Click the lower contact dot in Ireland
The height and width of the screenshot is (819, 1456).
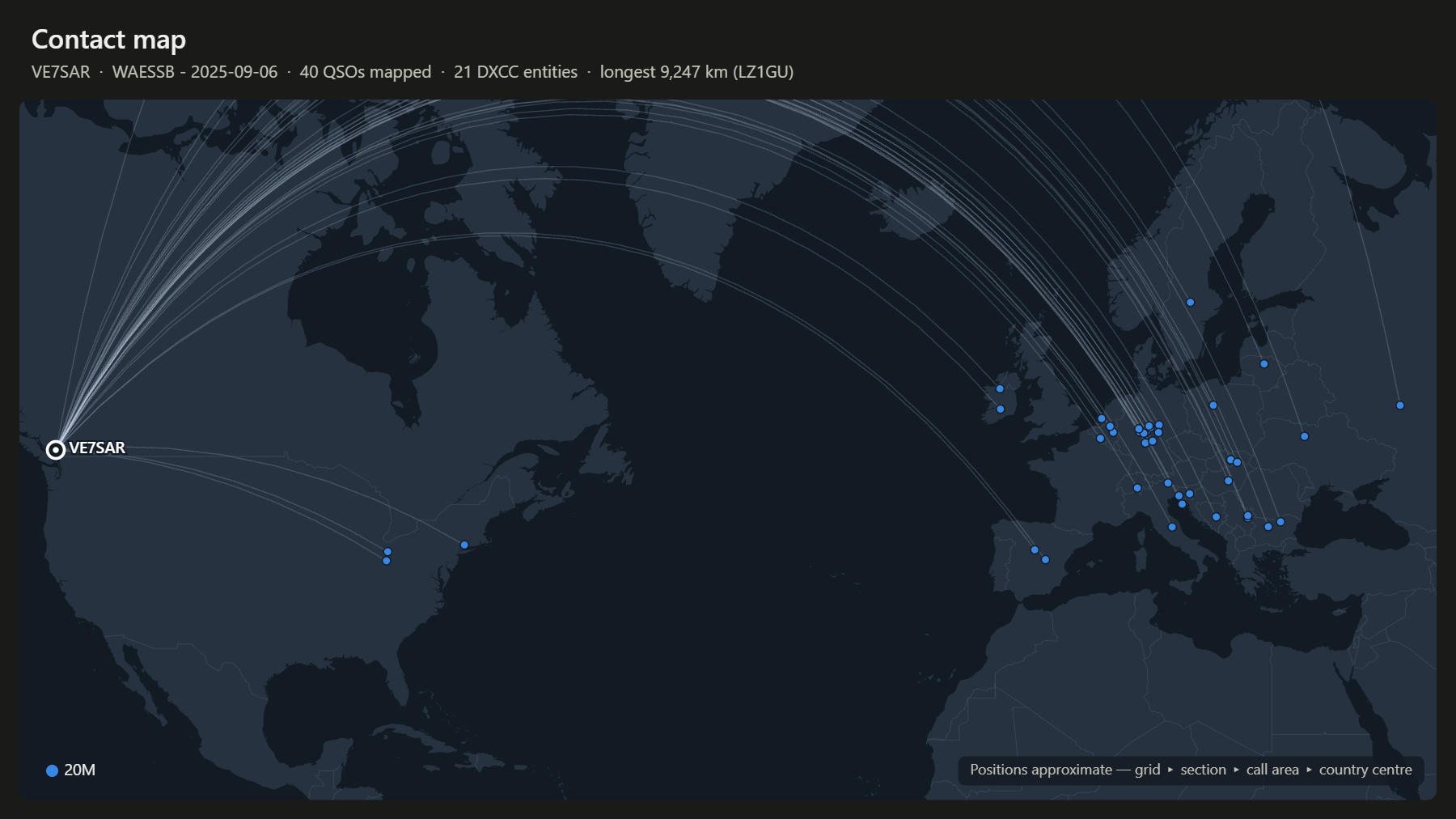pyautogui.click(x=1001, y=409)
